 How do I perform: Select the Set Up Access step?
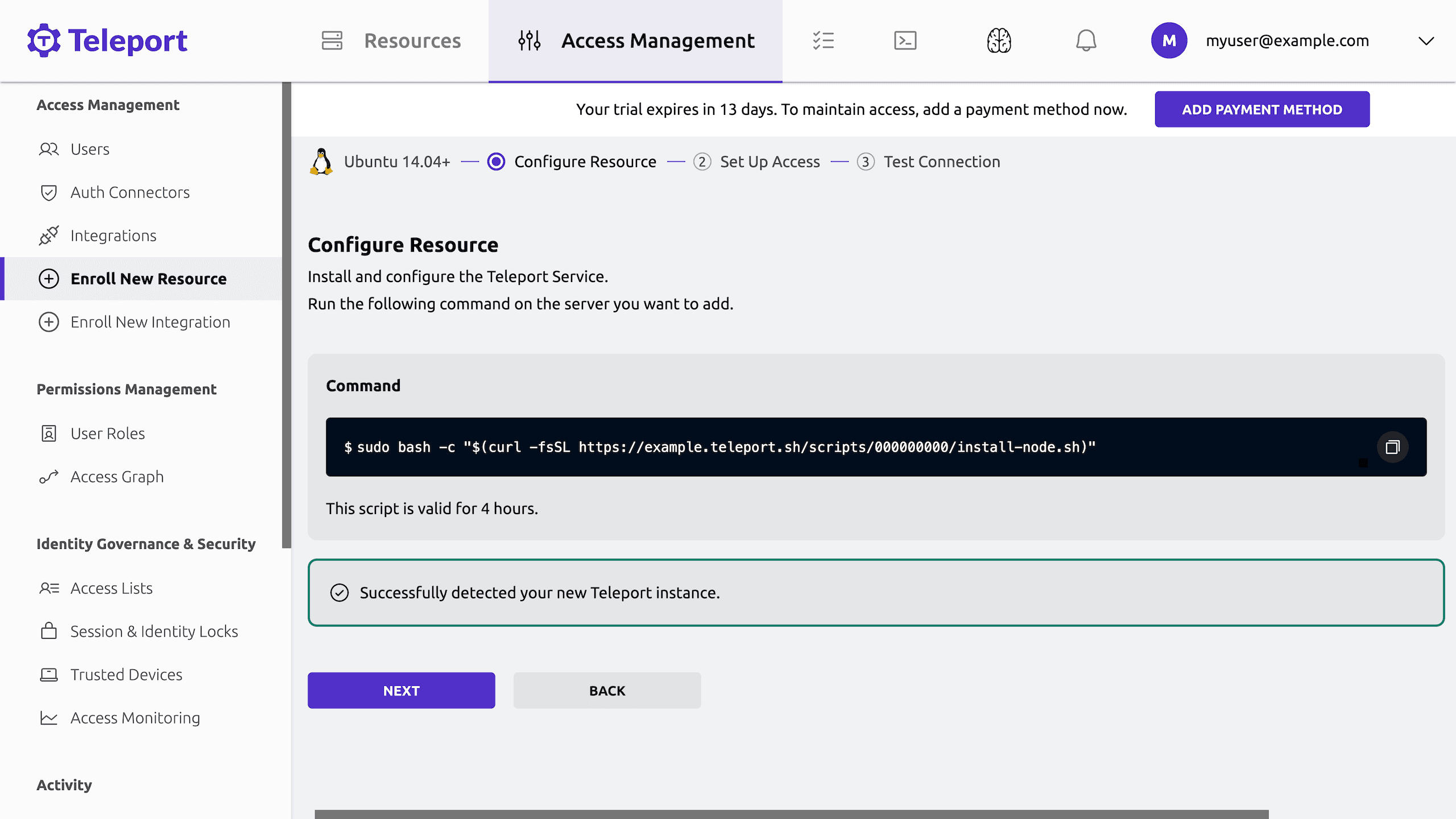pos(769,161)
